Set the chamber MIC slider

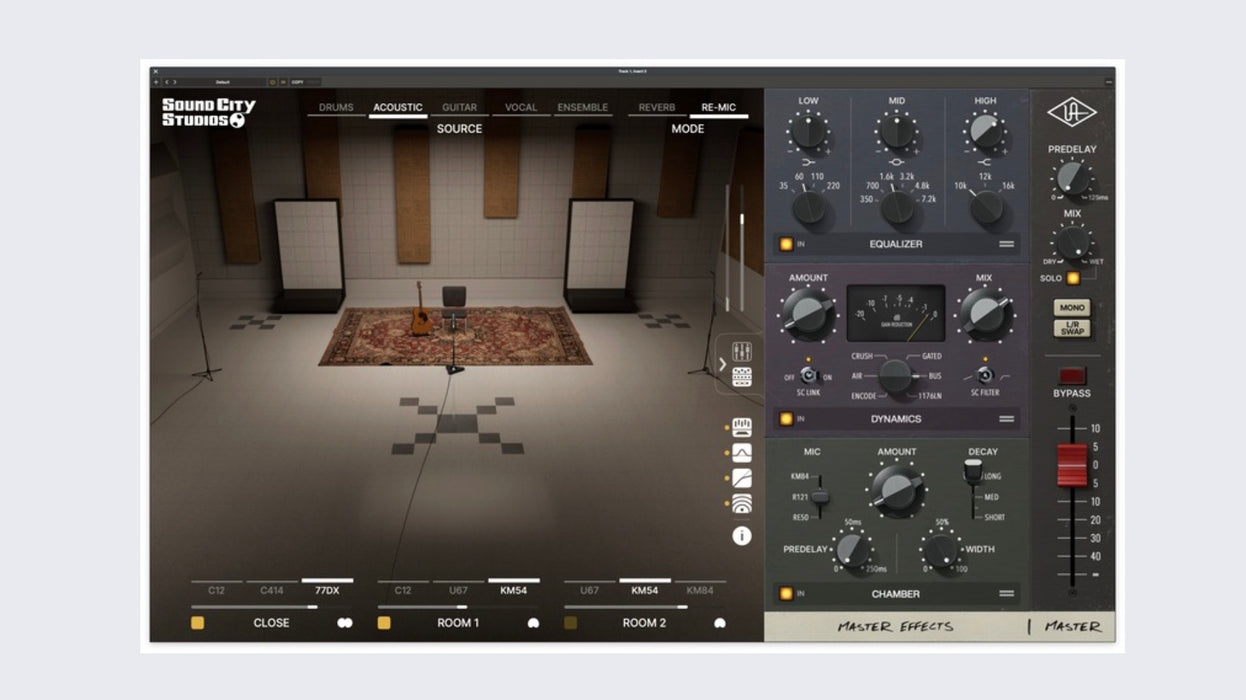tap(819, 496)
